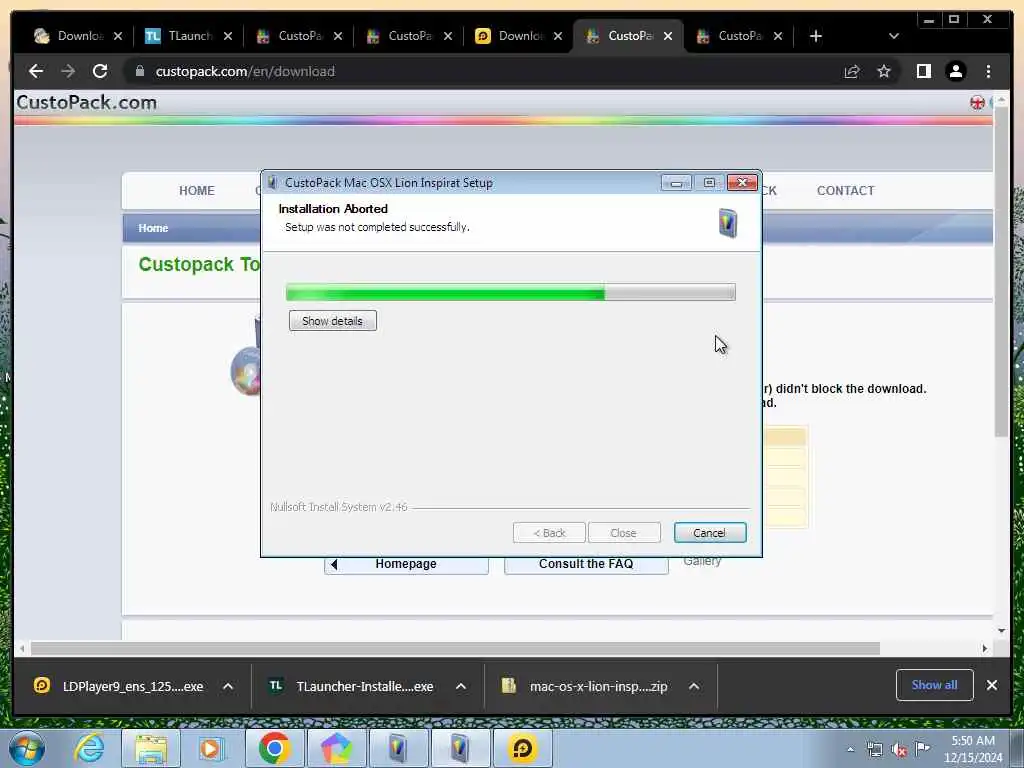Open the CONTACT menu item
Image resolution: width=1024 pixels, height=768 pixels.
pyautogui.click(x=845, y=191)
